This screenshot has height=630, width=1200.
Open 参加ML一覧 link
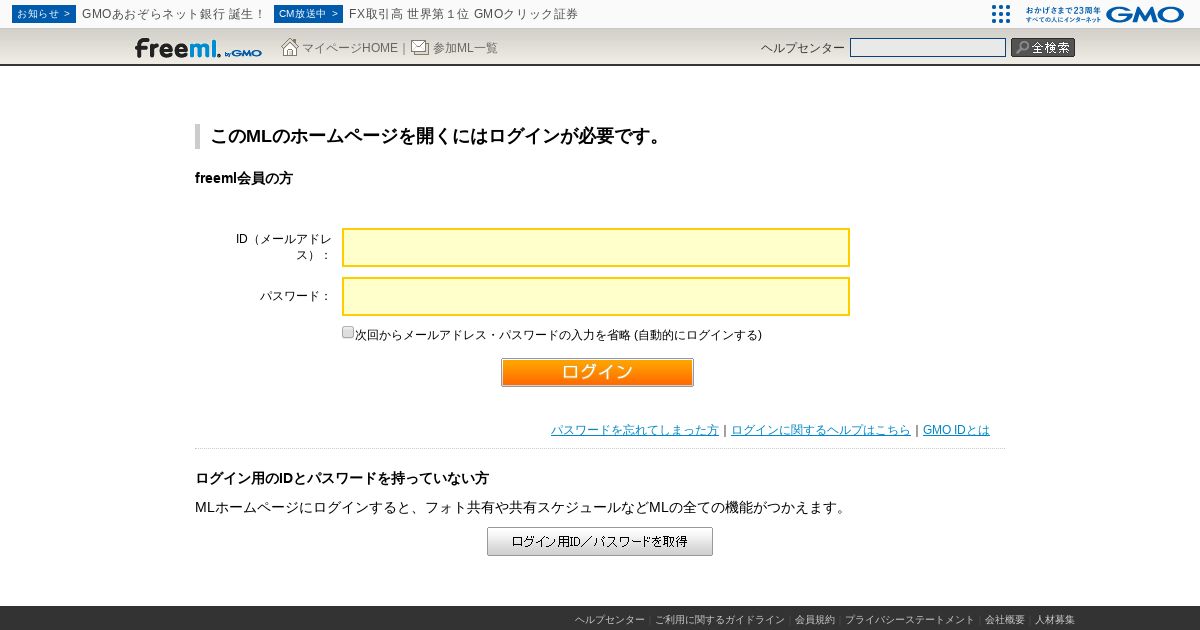pyautogui.click(x=465, y=48)
